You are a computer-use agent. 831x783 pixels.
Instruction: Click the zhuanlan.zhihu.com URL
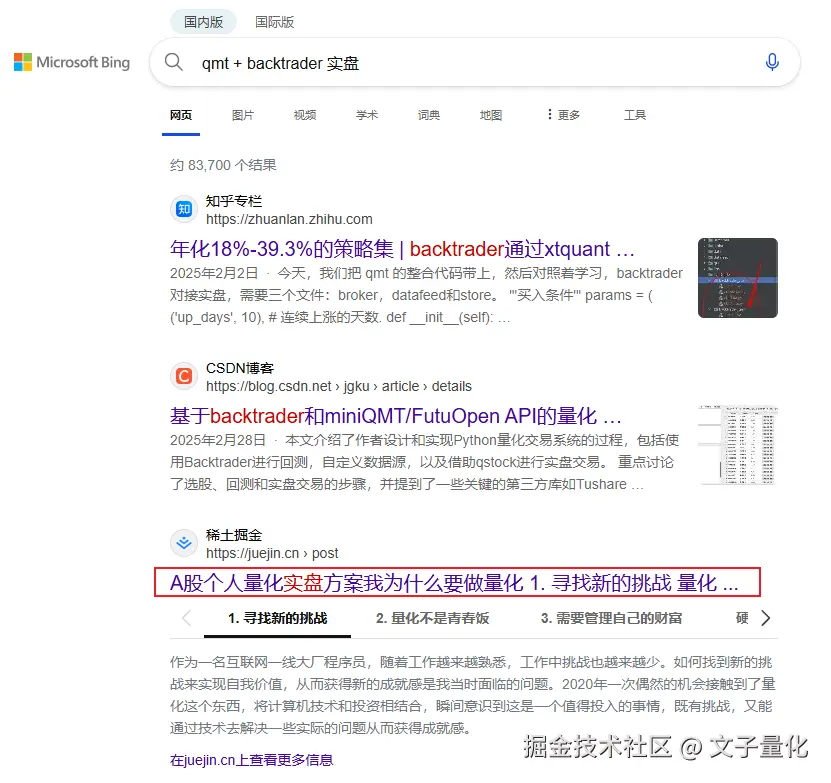(x=289, y=219)
